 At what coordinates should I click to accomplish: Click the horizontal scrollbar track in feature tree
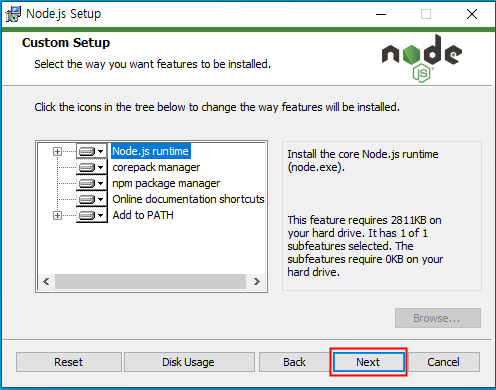coord(151,282)
